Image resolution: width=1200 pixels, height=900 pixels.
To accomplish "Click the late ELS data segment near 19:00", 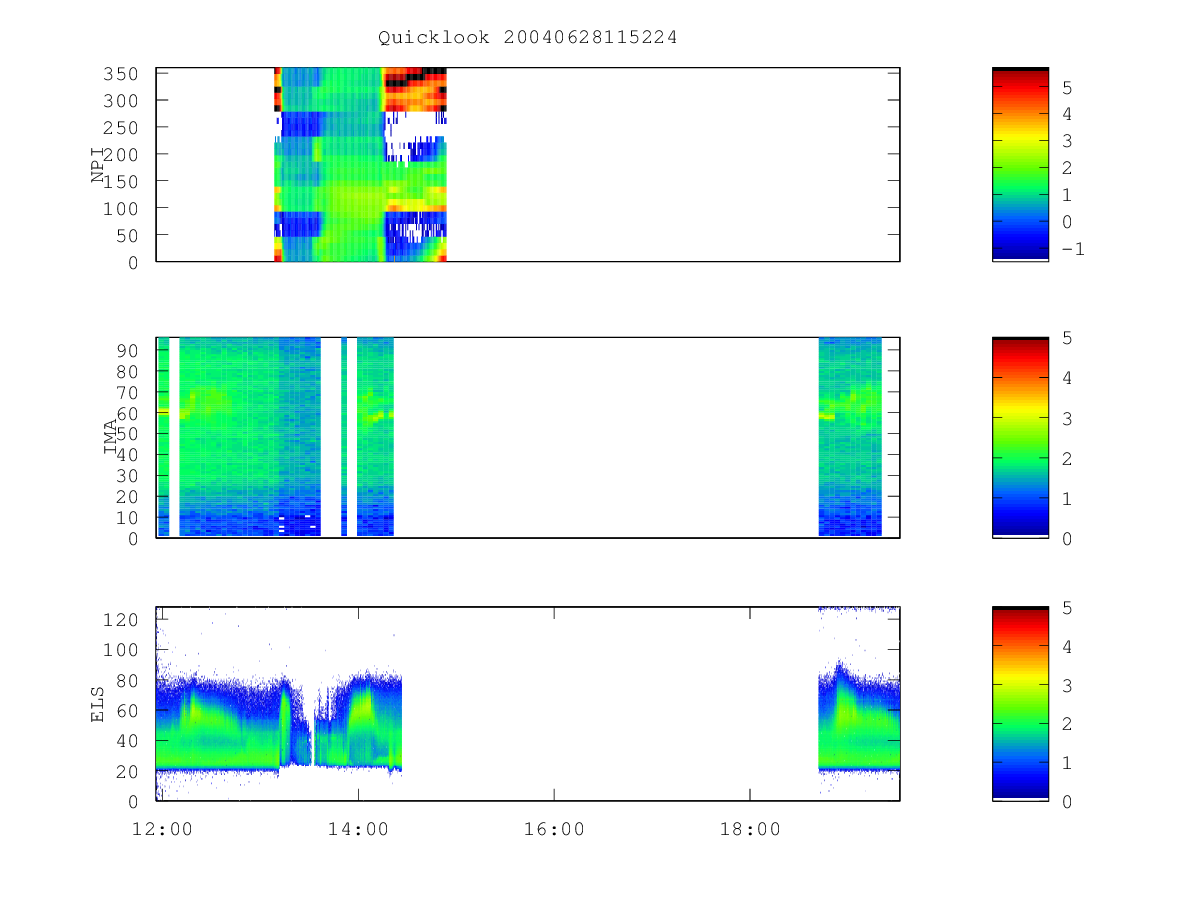I will pos(859,703).
